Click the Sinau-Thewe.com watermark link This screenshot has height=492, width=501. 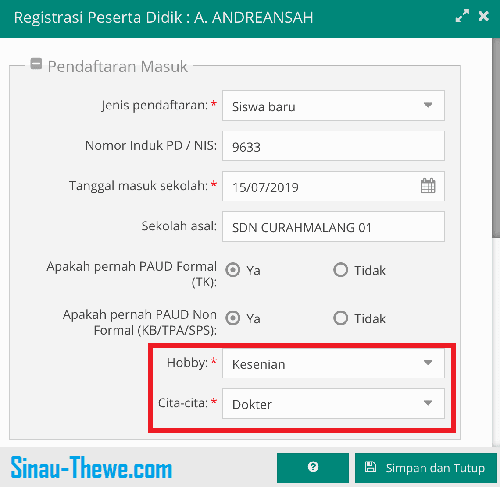91,467
